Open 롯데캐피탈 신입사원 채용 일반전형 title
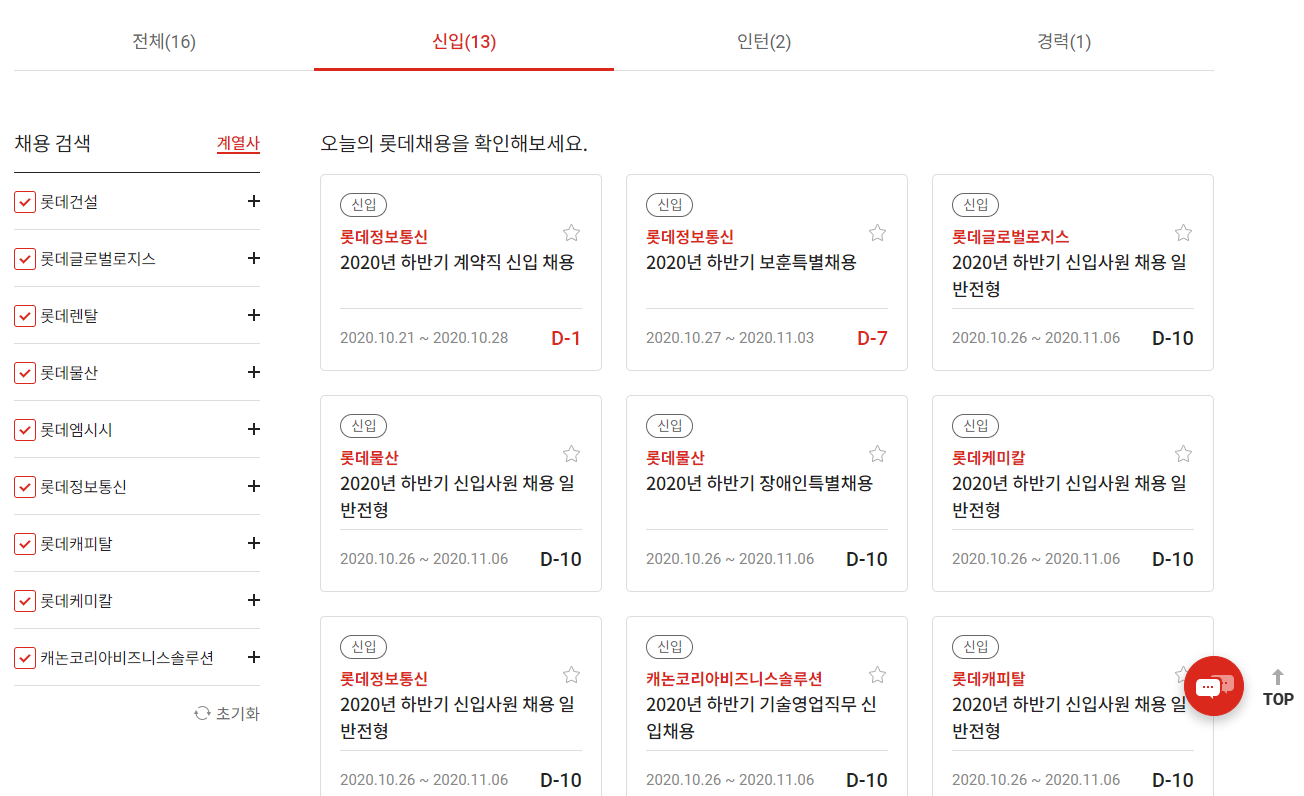 1069,718
